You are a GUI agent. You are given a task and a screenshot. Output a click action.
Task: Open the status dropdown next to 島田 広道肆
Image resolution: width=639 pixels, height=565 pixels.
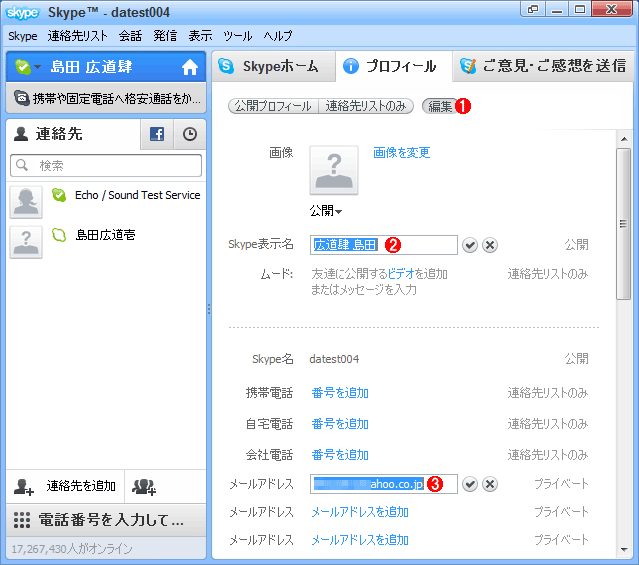pyautogui.click(x=37, y=67)
